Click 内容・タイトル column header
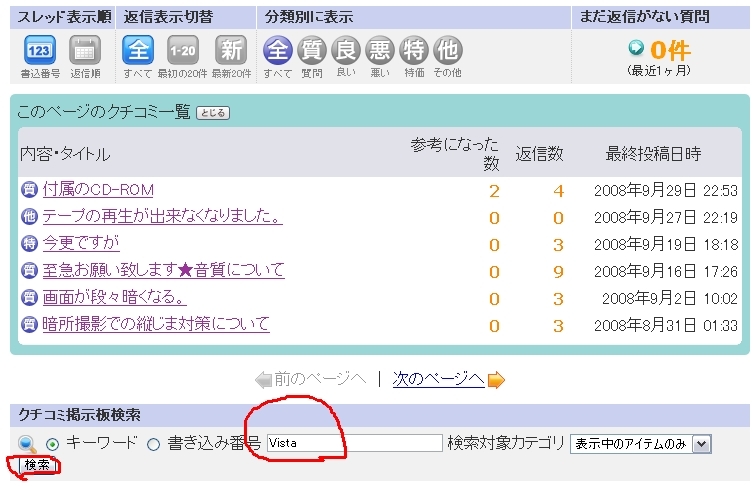 pyautogui.click(x=65, y=154)
